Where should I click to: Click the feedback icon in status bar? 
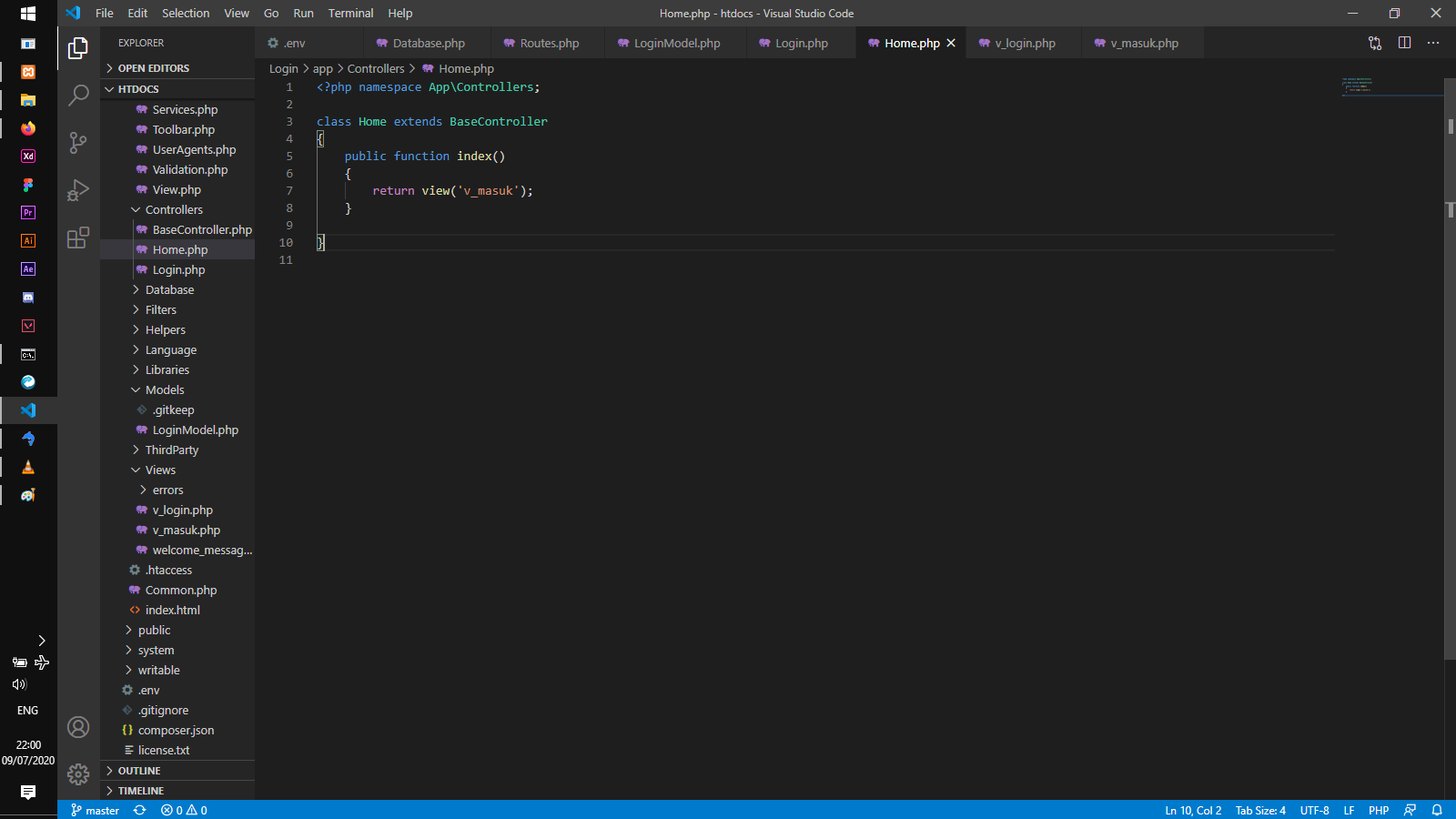point(1410,810)
